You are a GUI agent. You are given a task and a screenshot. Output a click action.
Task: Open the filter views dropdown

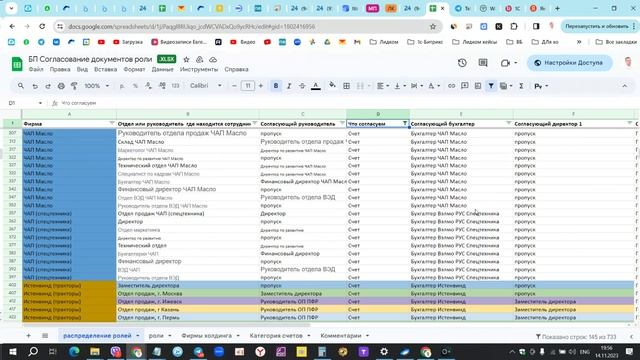tap(506, 86)
